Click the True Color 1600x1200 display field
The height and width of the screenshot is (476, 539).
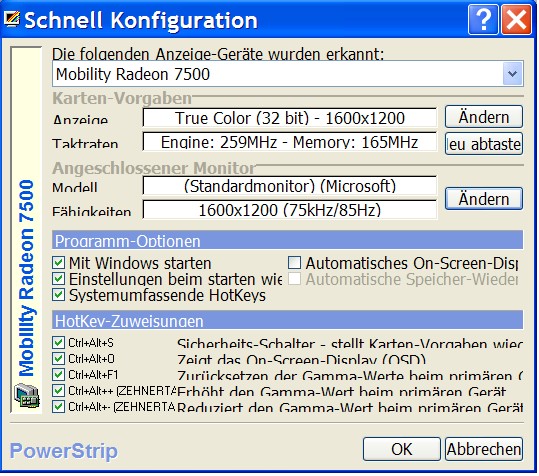click(290, 118)
